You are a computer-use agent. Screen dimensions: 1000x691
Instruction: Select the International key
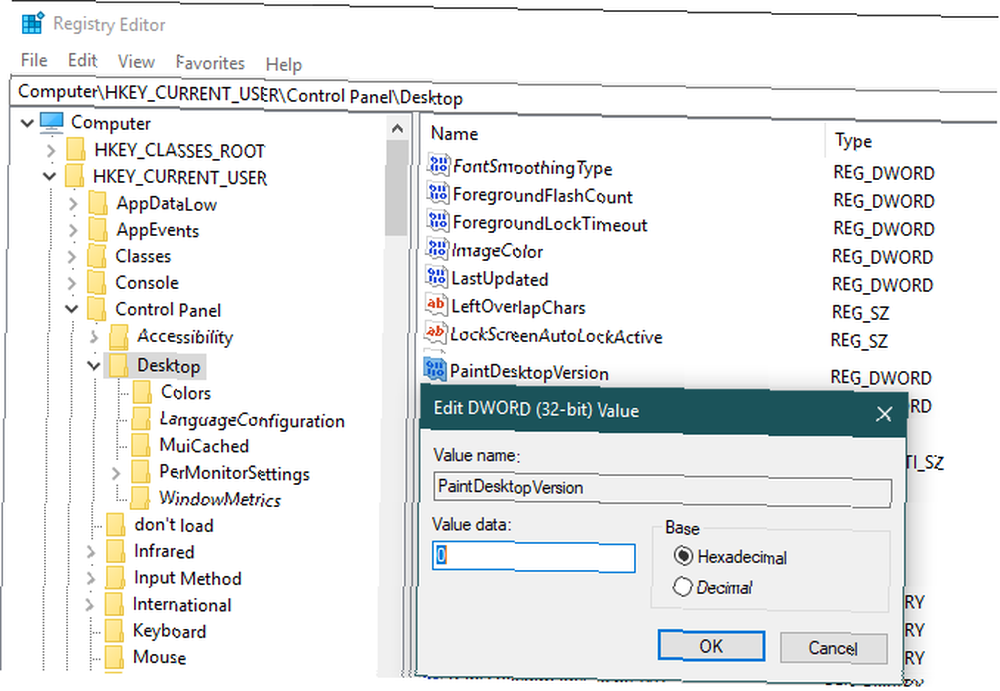pyautogui.click(x=182, y=604)
